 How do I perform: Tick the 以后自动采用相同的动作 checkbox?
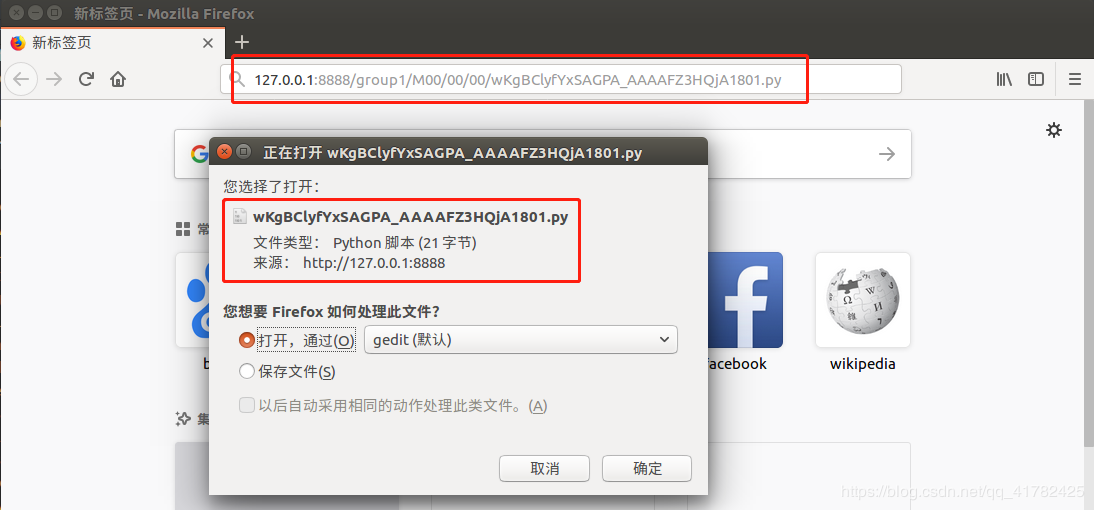246,405
